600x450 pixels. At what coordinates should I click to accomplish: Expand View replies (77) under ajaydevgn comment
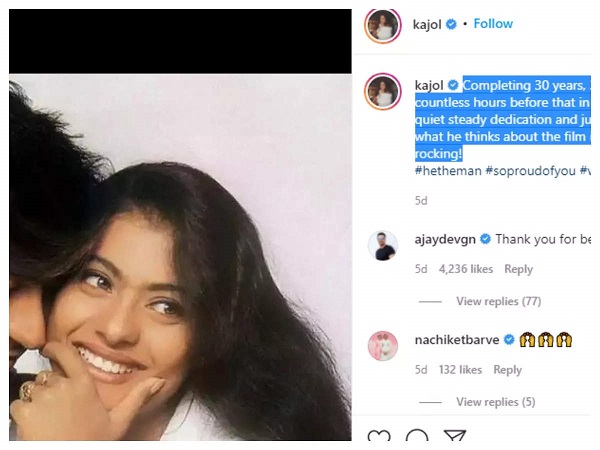[498, 301]
